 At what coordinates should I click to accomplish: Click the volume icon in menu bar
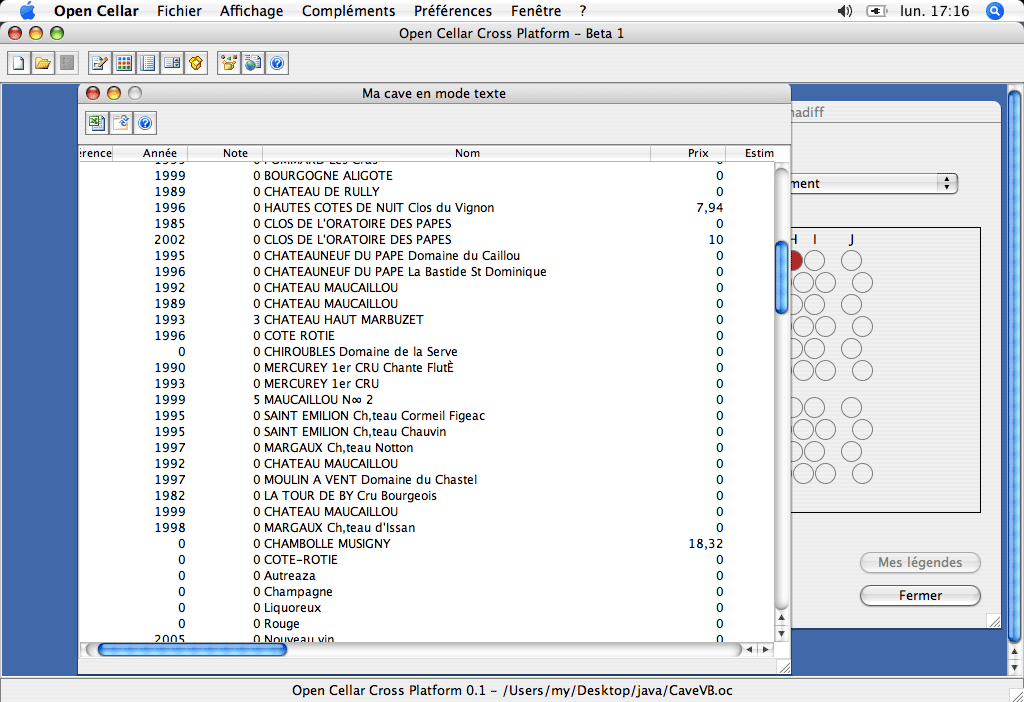(x=845, y=11)
